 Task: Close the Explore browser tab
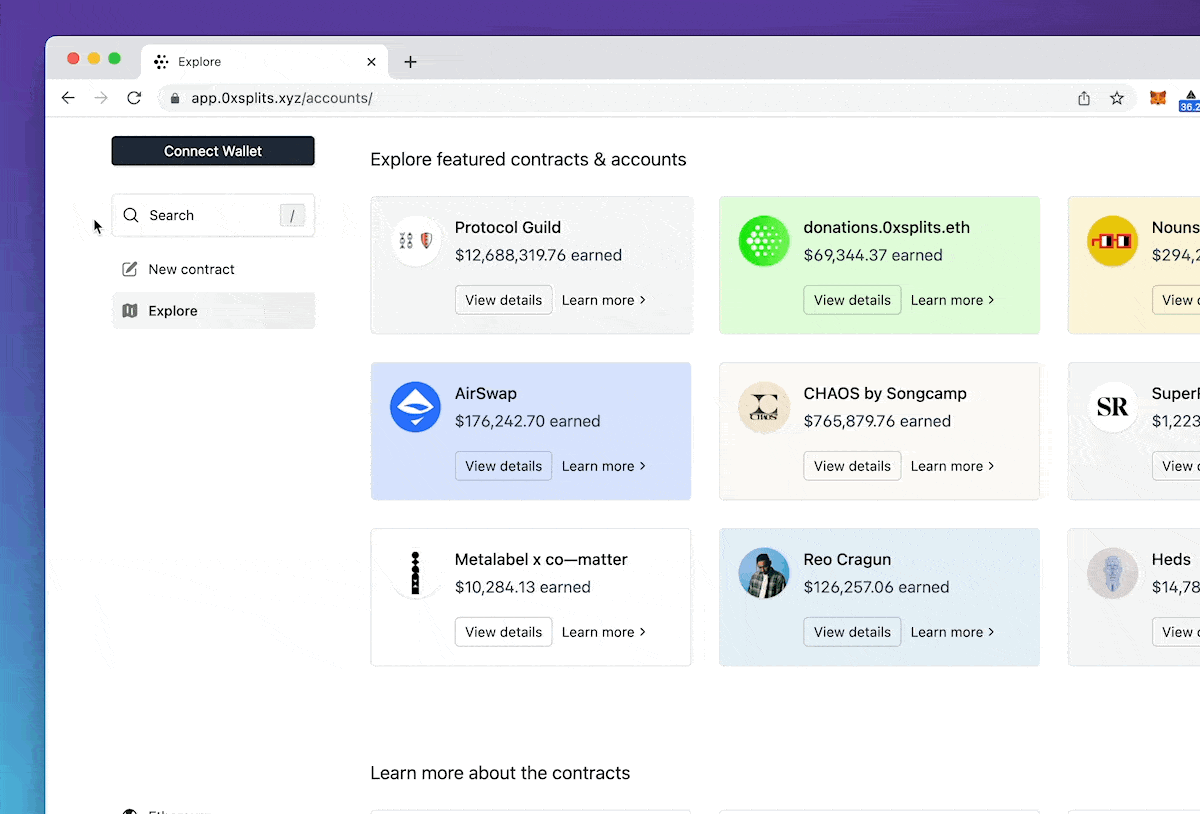point(371,62)
